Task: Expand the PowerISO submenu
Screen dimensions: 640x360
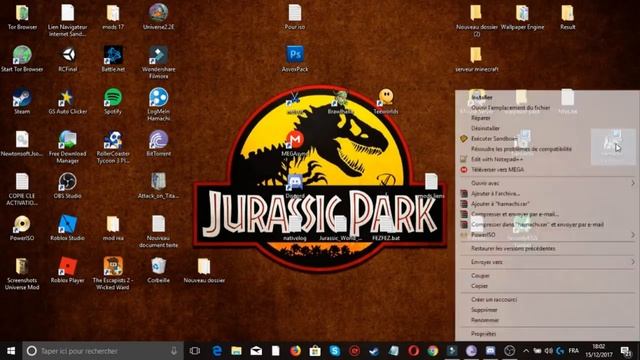Action: tap(547, 235)
